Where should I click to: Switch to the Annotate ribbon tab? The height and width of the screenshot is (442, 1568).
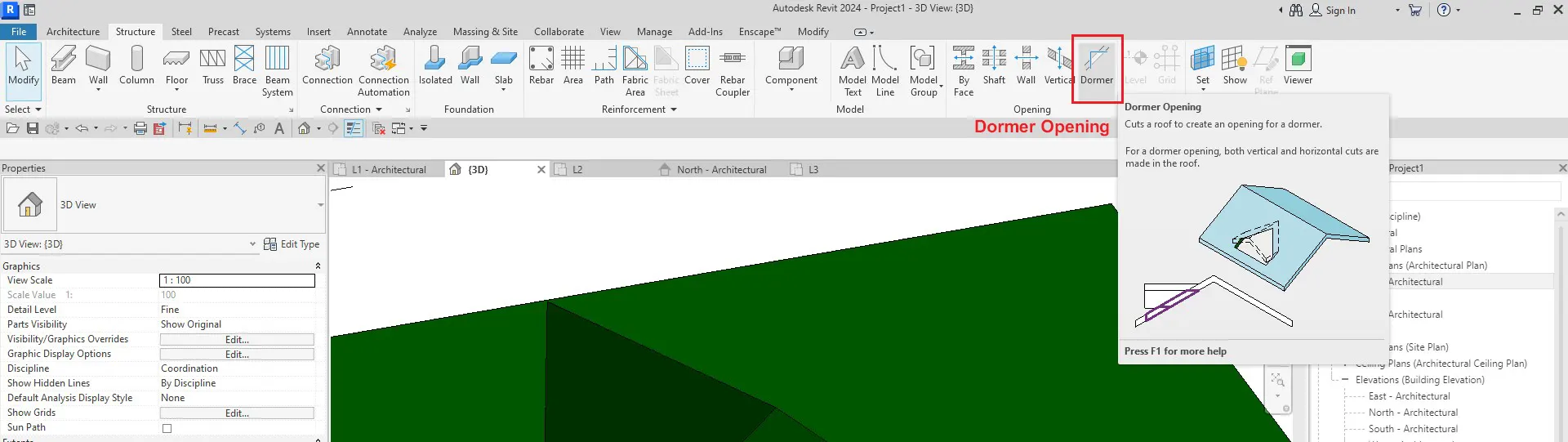pos(367,32)
